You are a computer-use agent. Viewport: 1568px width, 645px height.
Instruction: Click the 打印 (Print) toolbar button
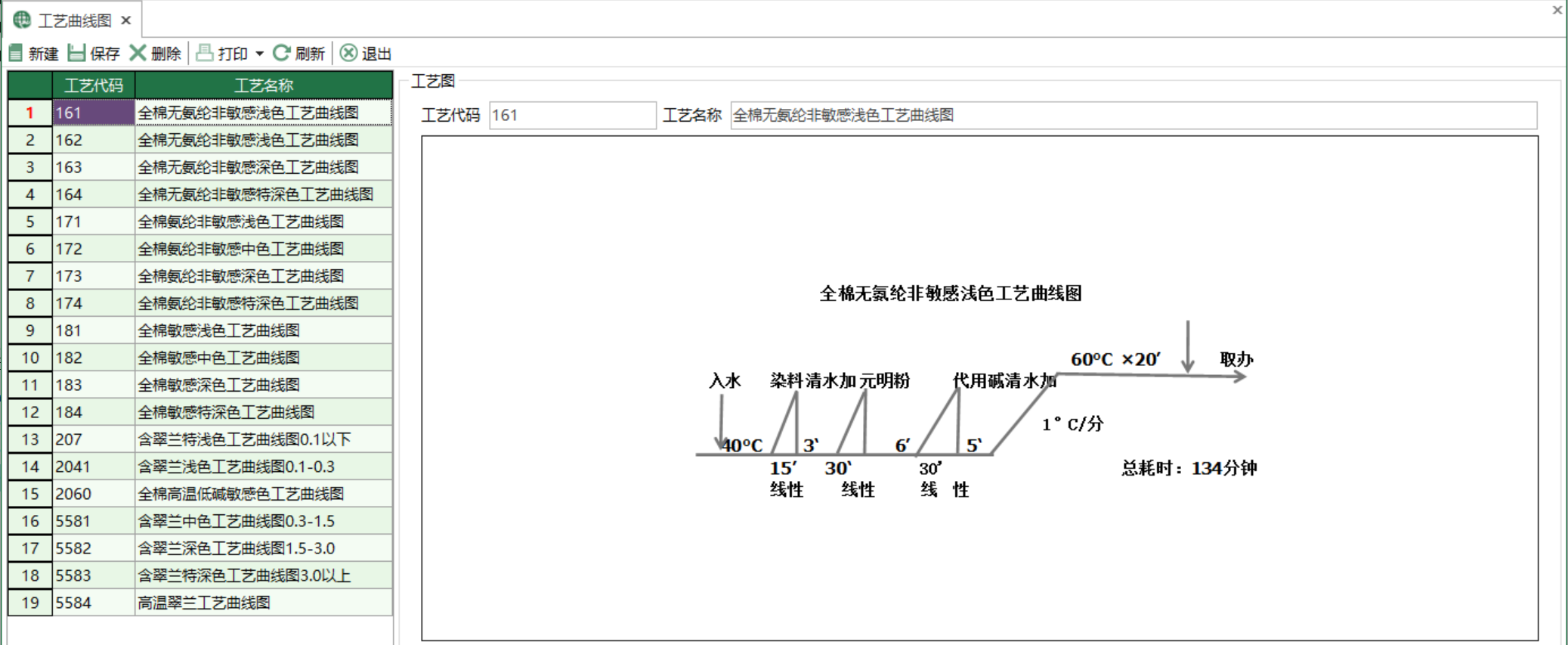pyautogui.click(x=222, y=53)
